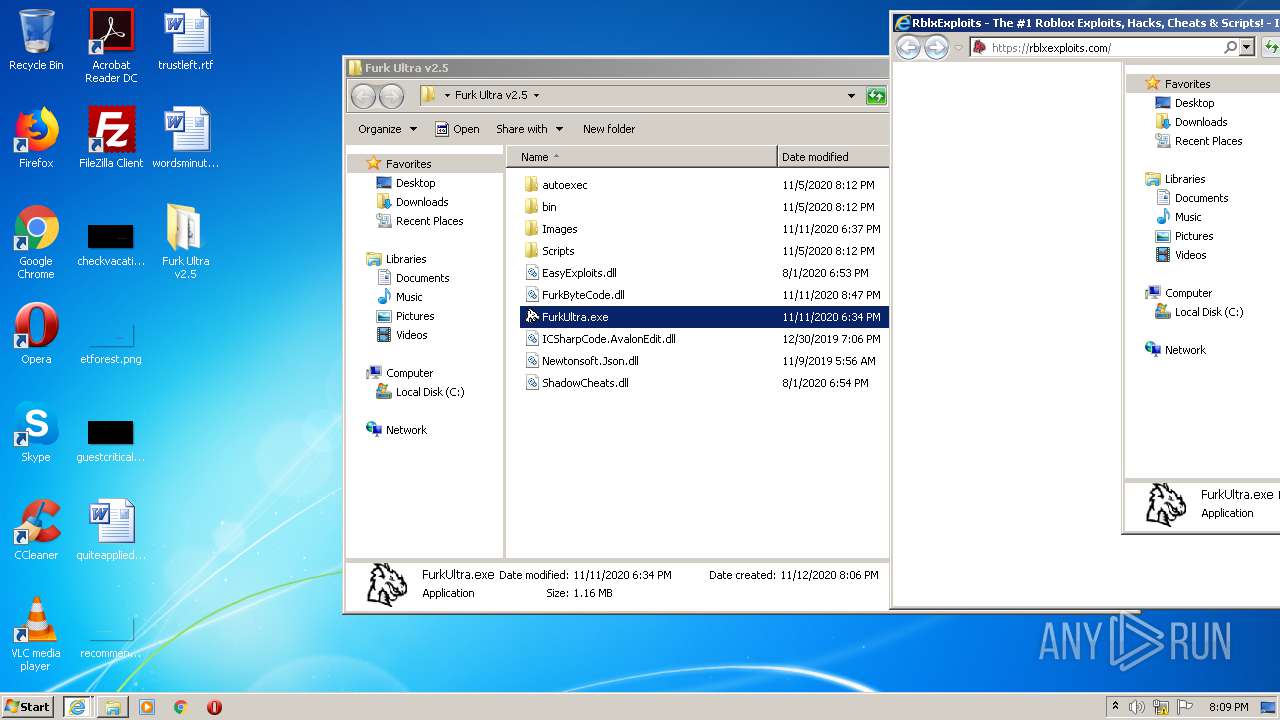This screenshot has height=720, width=1280.
Task: Open VLC media player shortcut
Action: tap(36, 635)
